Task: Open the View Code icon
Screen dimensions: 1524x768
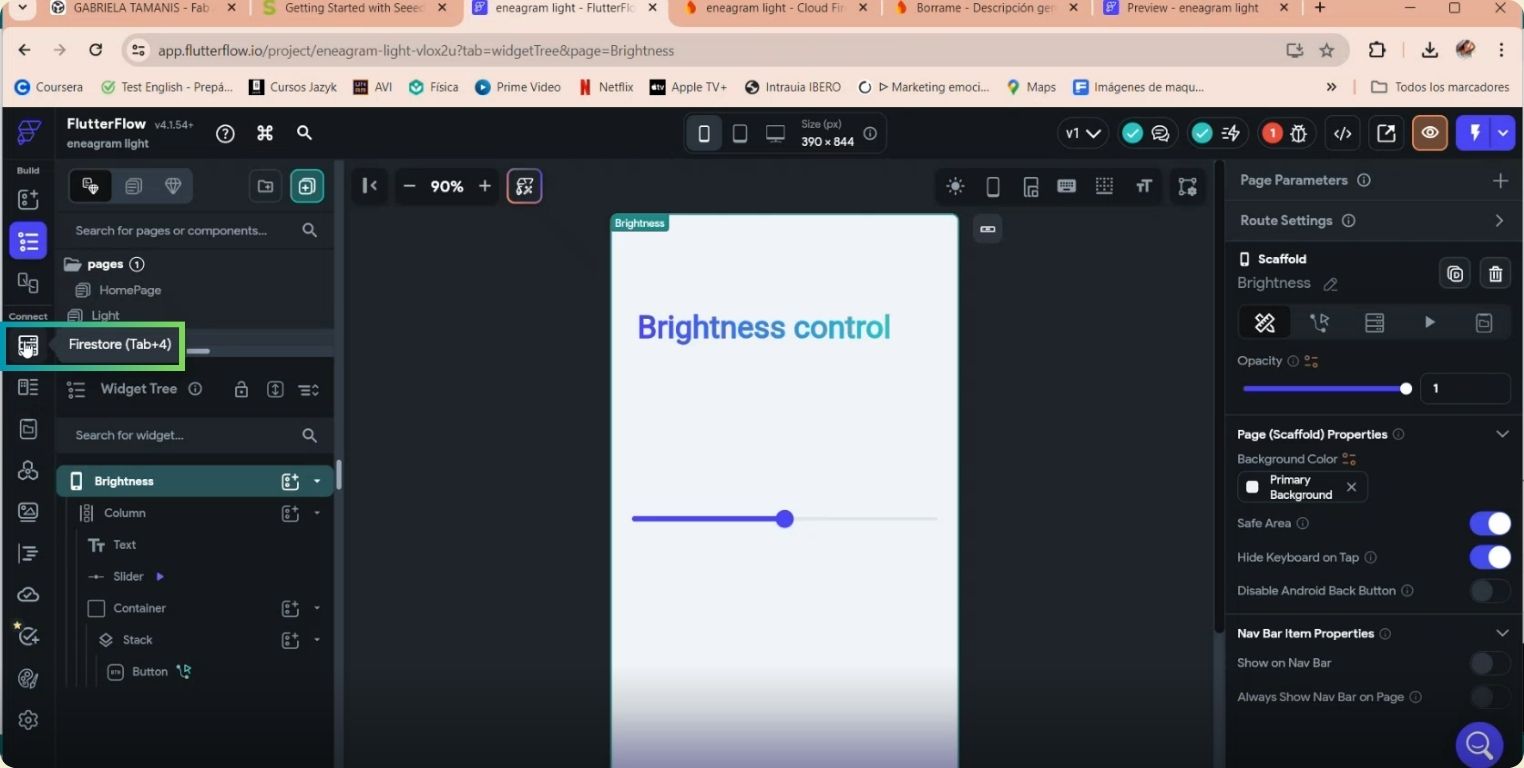Action: [x=1343, y=133]
